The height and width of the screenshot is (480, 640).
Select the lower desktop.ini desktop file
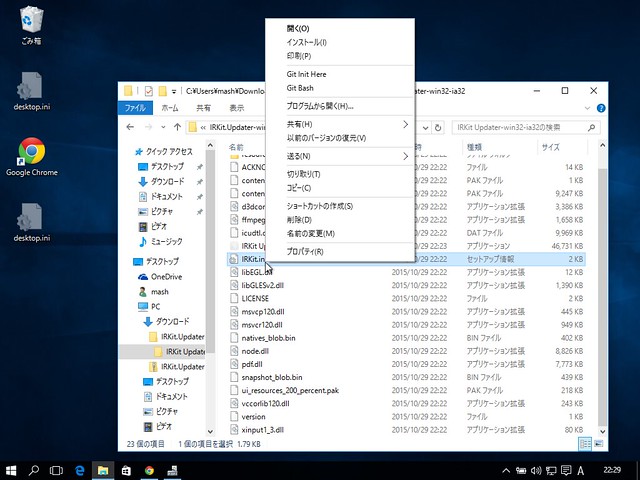[31, 222]
